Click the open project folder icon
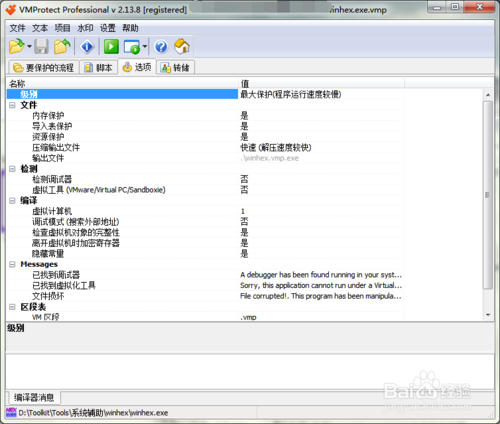The width and height of the screenshot is (500, 424). [17, 46]
